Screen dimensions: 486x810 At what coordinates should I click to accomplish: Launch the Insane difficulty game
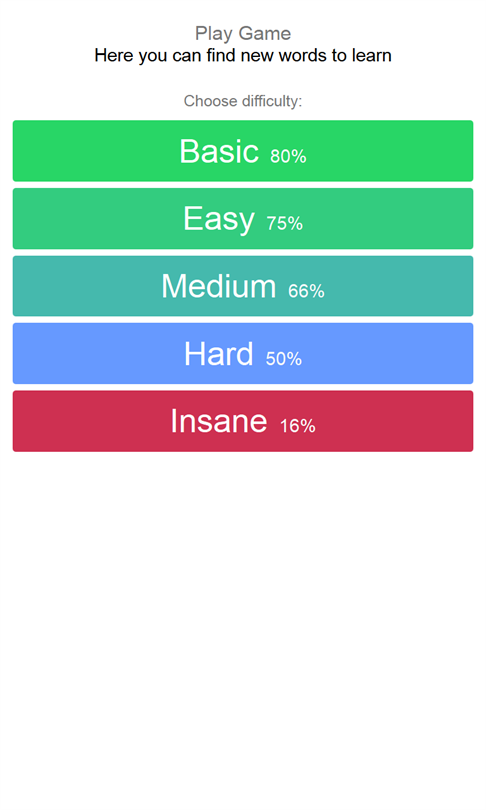pyautogui.click(x=243, y=421)
